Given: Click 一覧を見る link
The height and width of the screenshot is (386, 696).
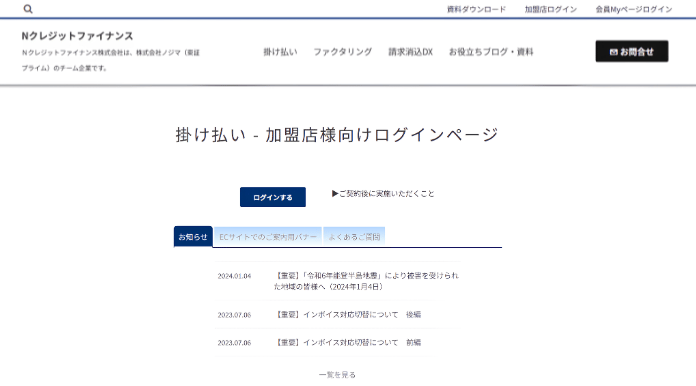Looking at the screenshot, I should [x=337, y=375].
